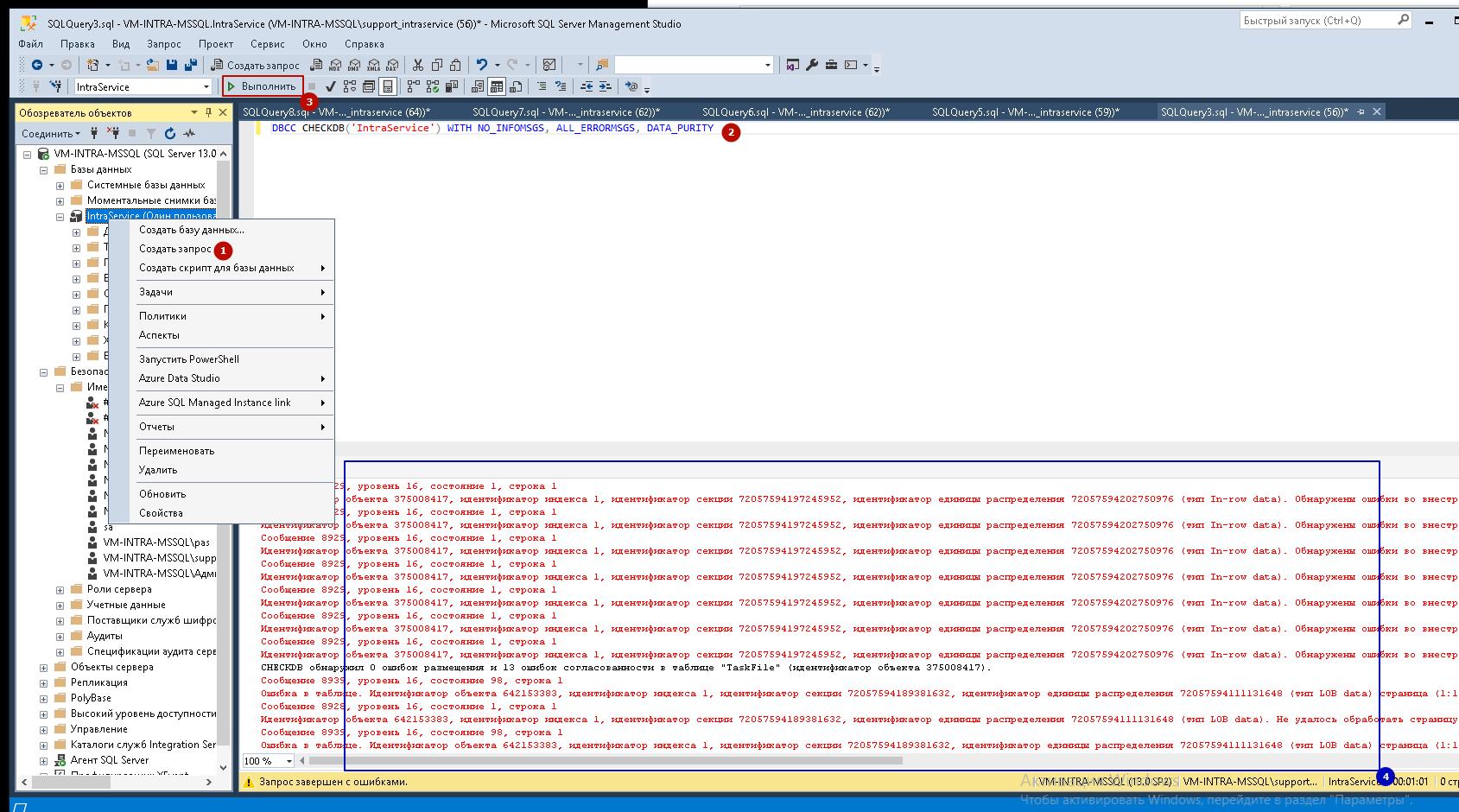Collapse the Базы данных tree node
Viewport: 1459px width, 812px height.
[x=43, y=169]
